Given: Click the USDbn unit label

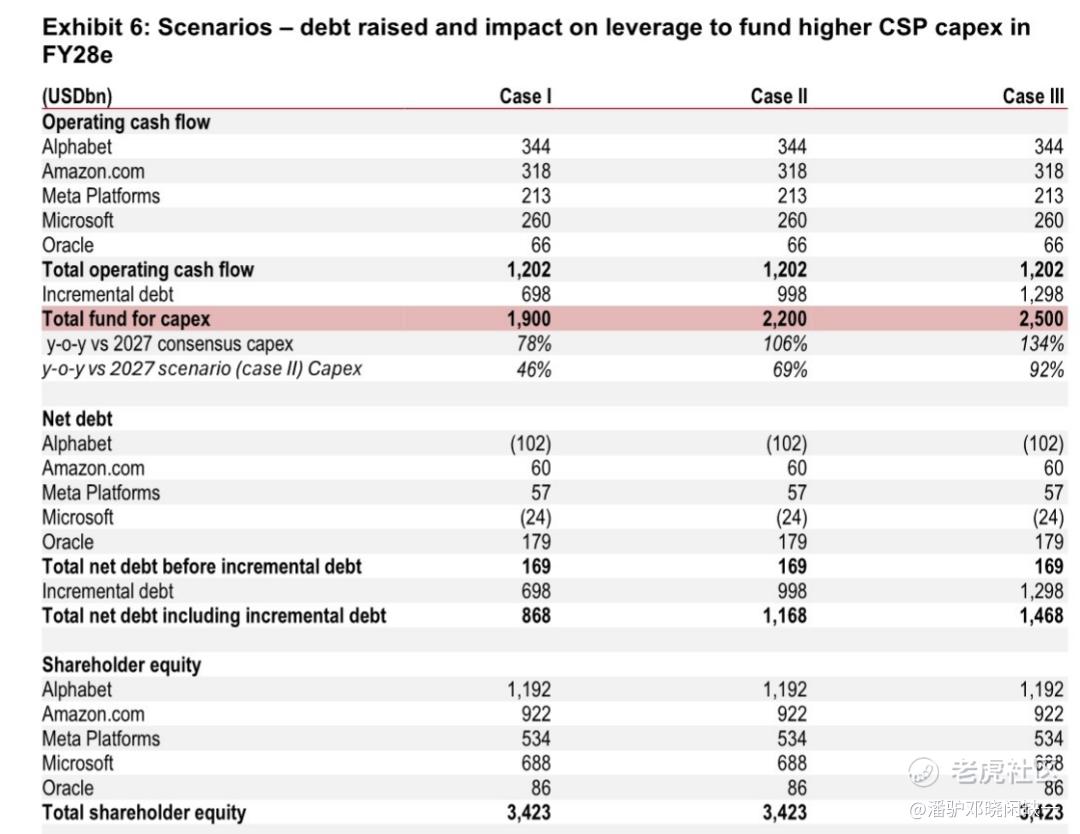Looking at the screenshot, I should [x=77, y=96].
